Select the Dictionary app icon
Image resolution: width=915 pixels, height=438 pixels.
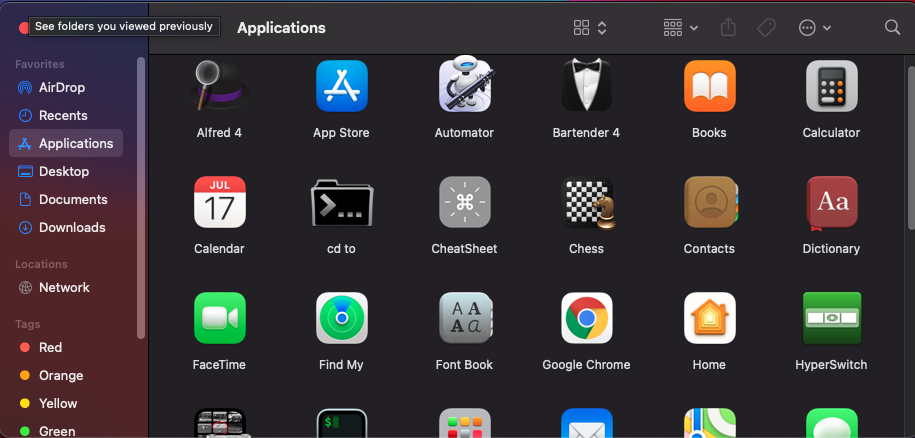pyautogui.click(x=832, y=202)
